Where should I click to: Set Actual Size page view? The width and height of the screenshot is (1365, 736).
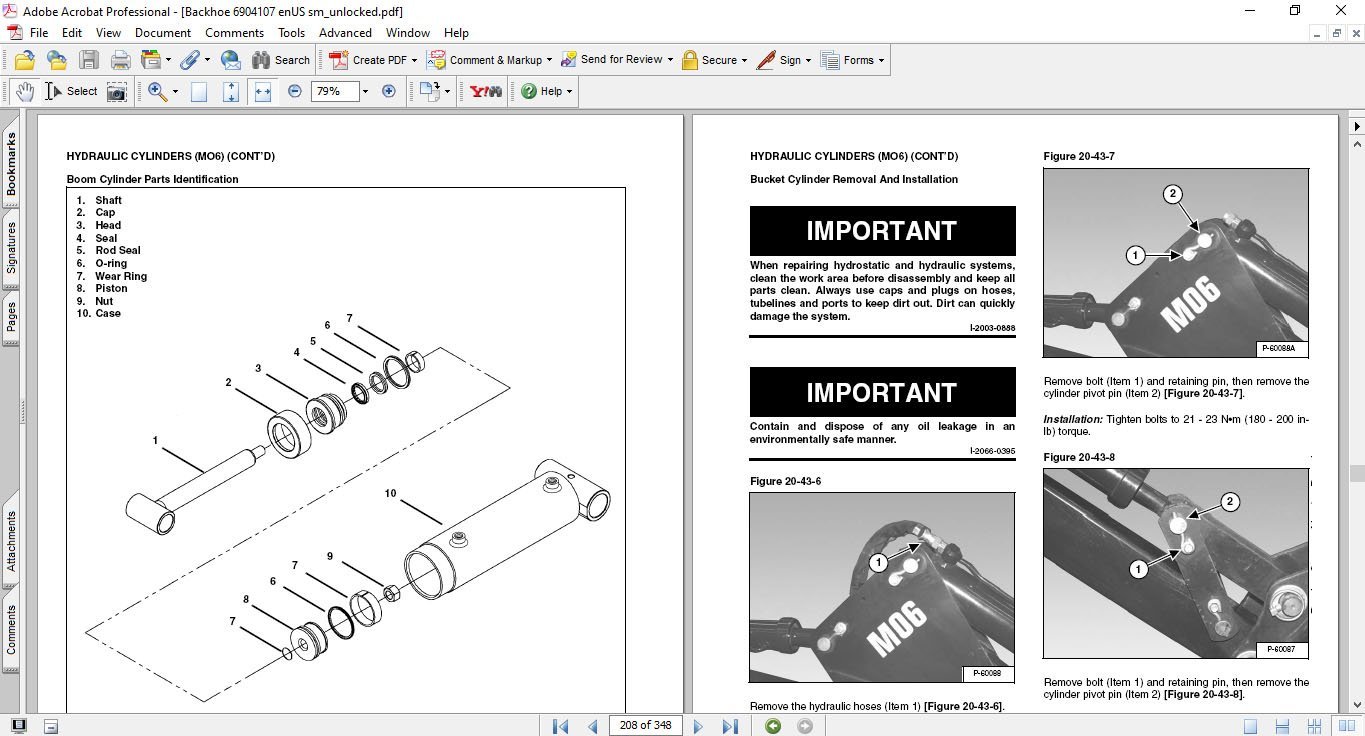[x=199, y=91]
